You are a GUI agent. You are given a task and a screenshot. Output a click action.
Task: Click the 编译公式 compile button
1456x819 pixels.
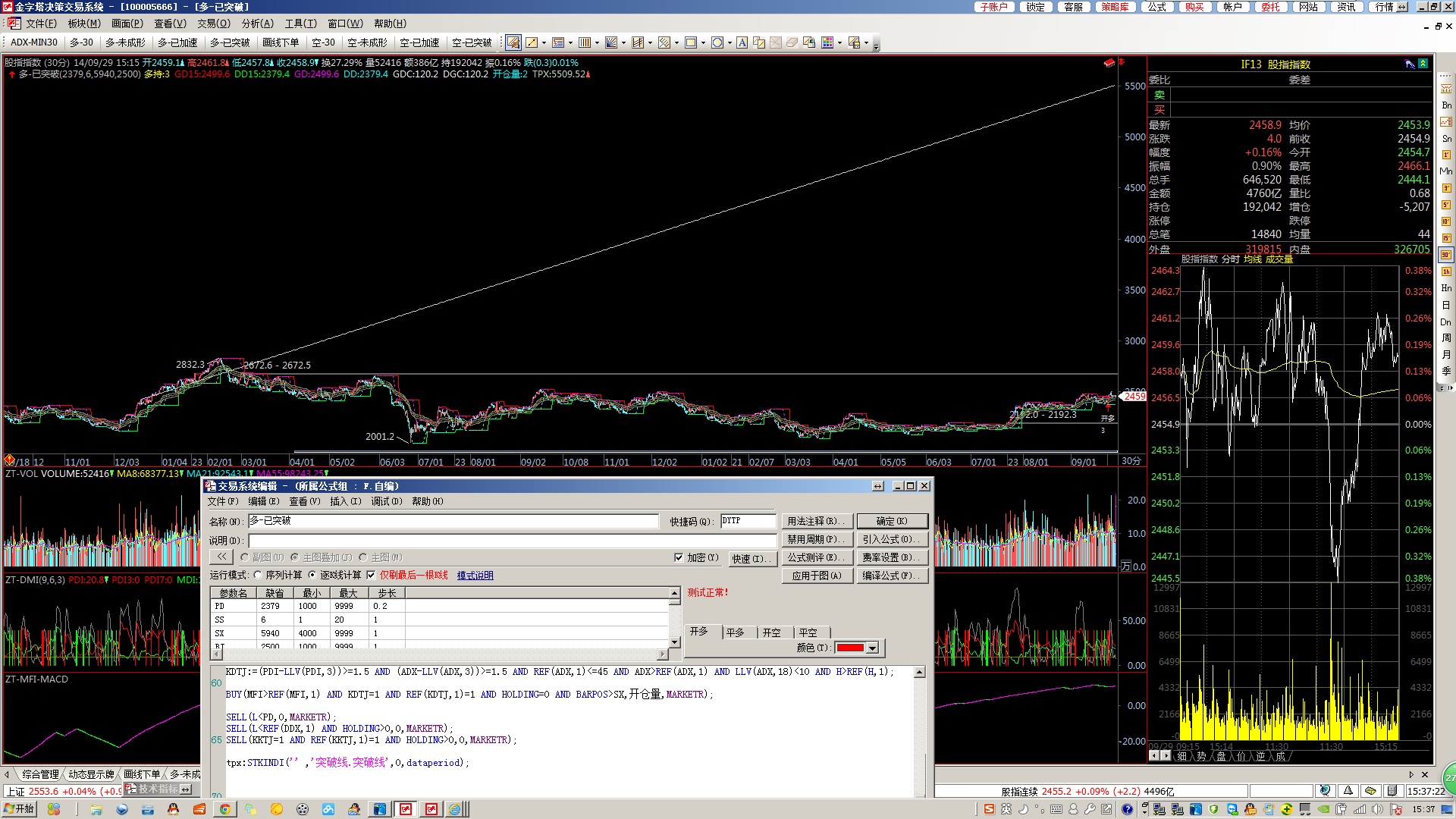pyautogui.click(x=892, y=576)
